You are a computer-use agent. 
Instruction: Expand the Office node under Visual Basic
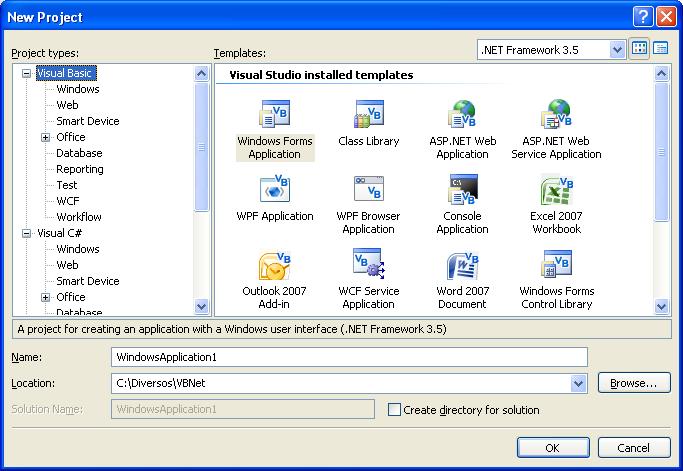(x=46, y=137)
